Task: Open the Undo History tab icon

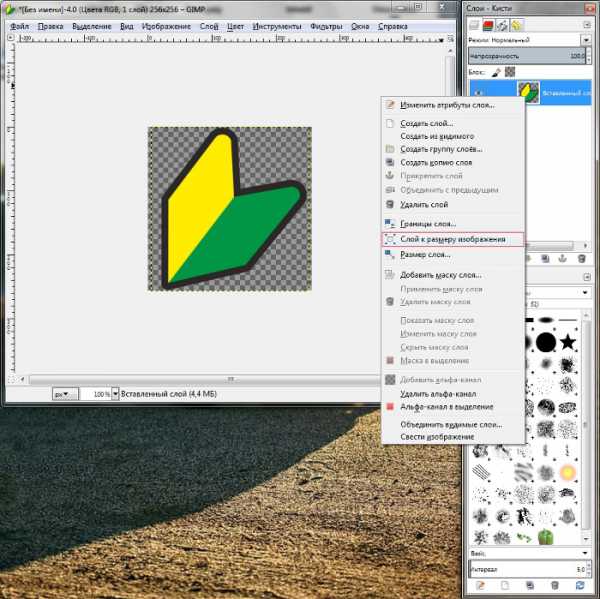Action: [x=516, y=25]
